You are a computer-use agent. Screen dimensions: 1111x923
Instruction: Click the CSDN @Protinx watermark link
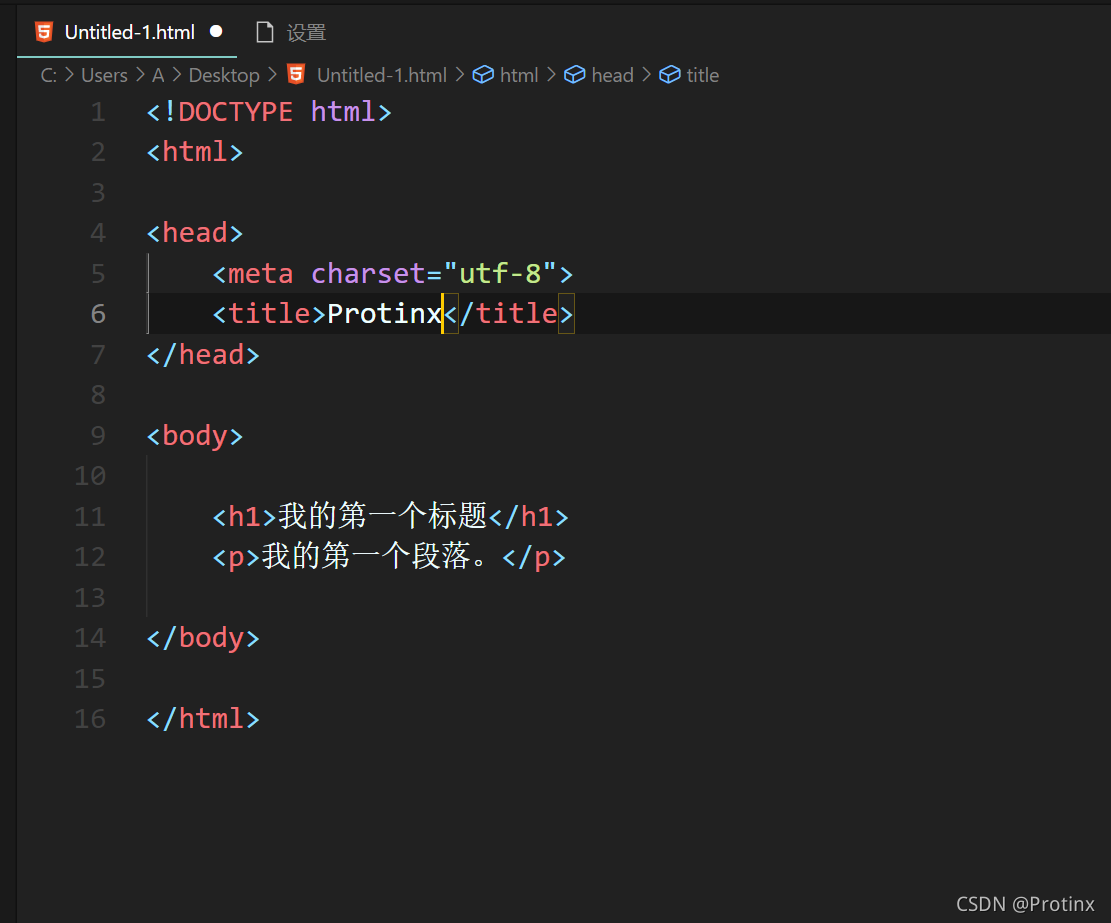(1025, 903)
